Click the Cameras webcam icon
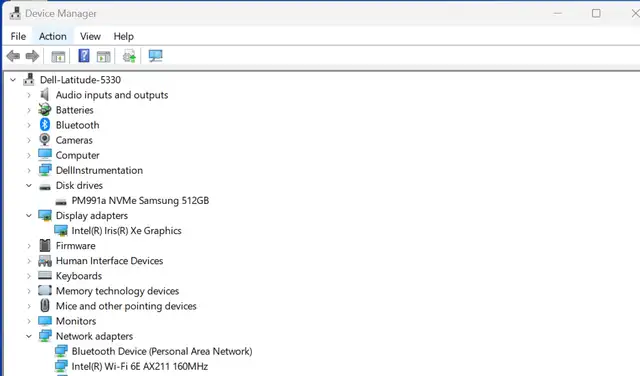The image size is (640, 376). [x=44, y=140]
